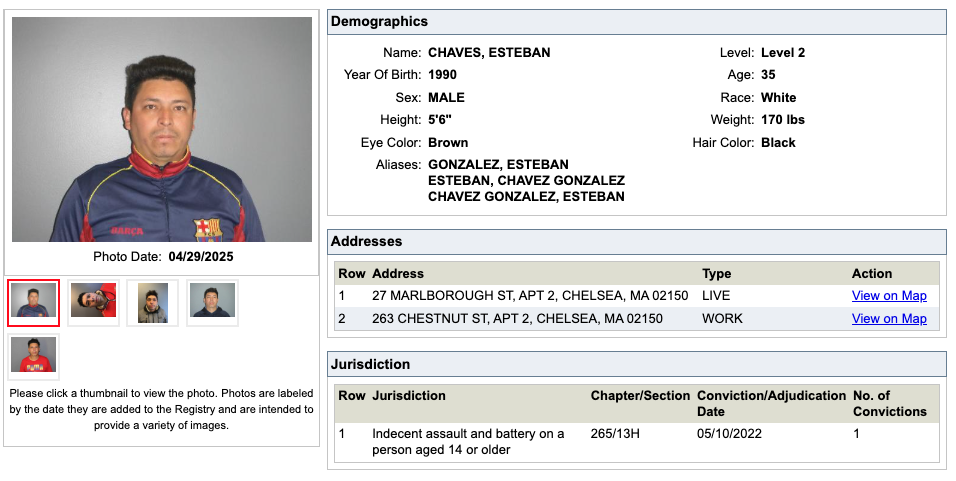Click the Type column header
Screen dimensions: 956x481
pyautogui.click(x=716, y=273)
